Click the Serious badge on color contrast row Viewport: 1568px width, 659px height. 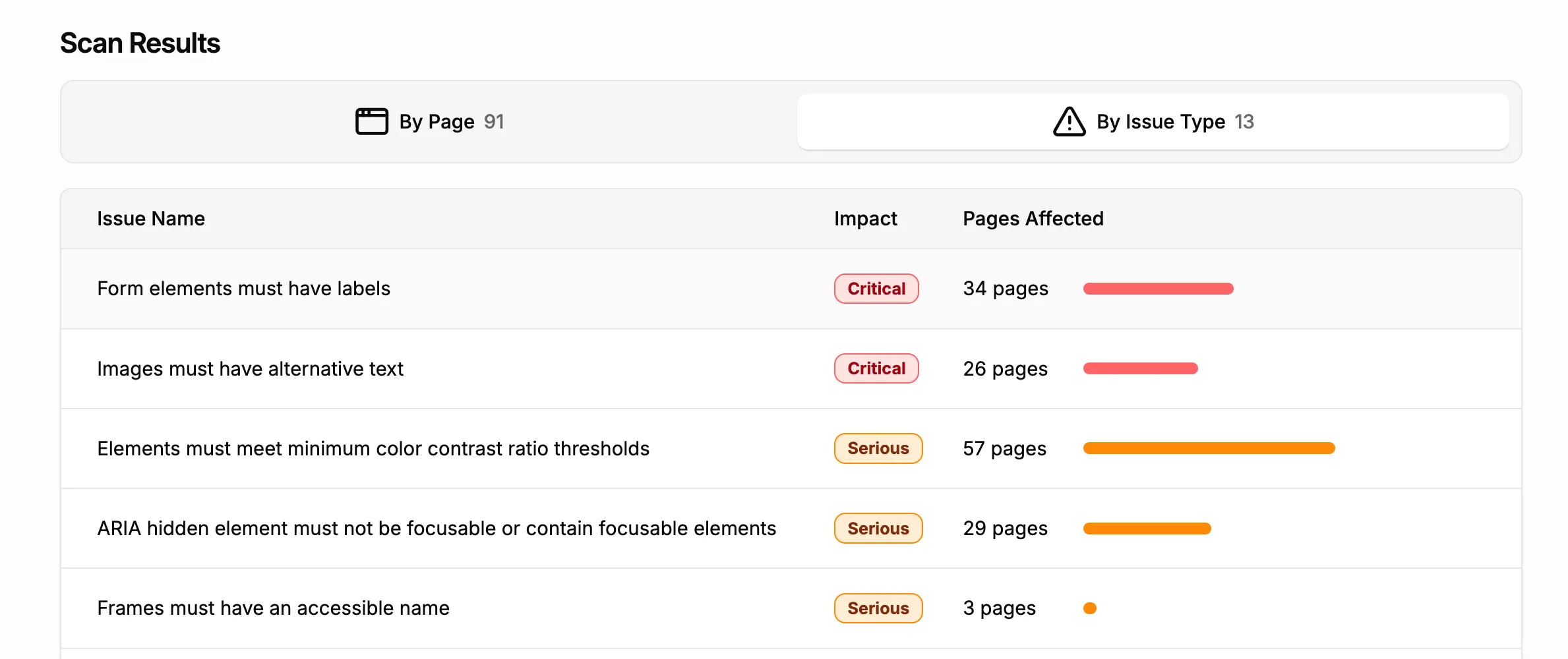pos(878,448)
